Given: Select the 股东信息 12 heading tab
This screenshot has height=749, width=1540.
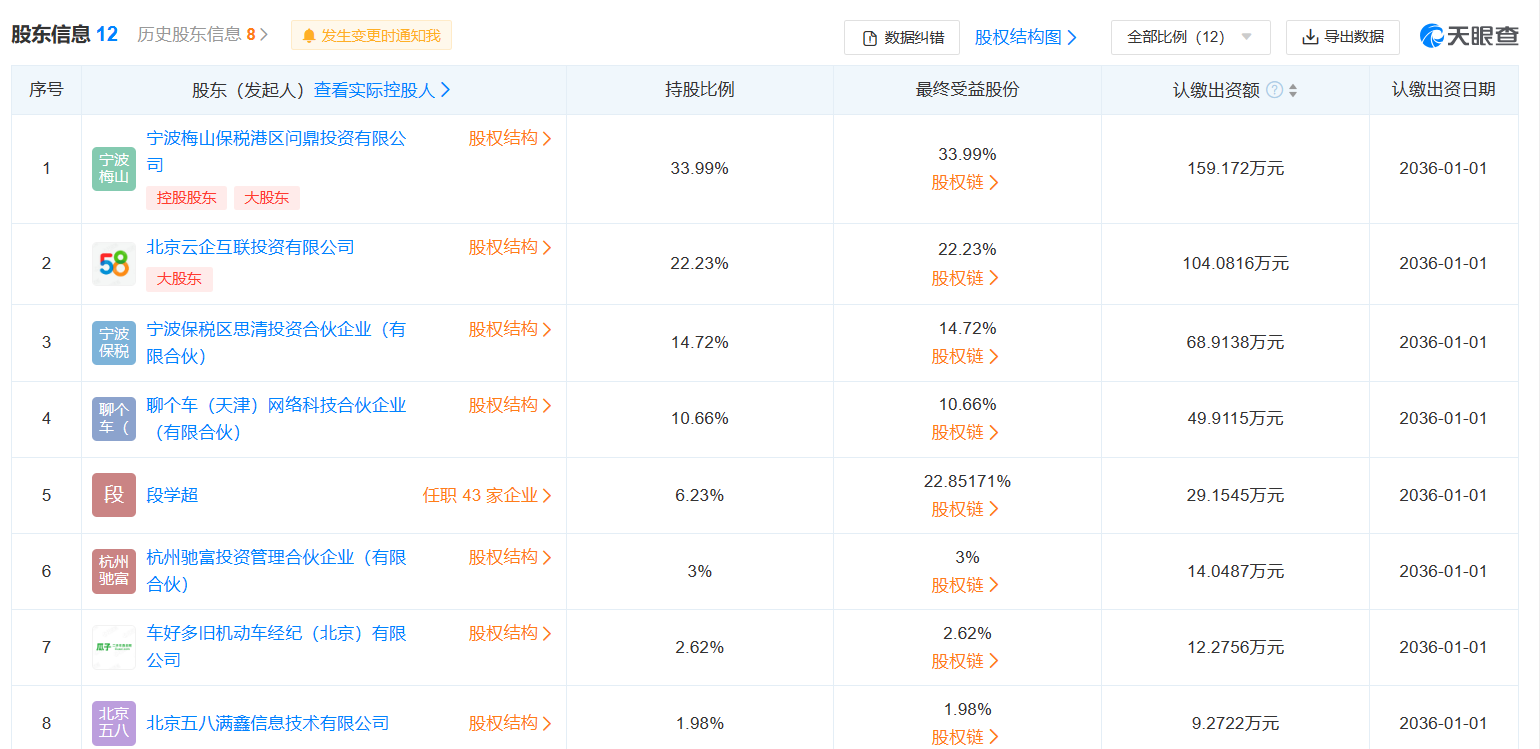Looking at the screenshot, I should (x=65, y=34).
